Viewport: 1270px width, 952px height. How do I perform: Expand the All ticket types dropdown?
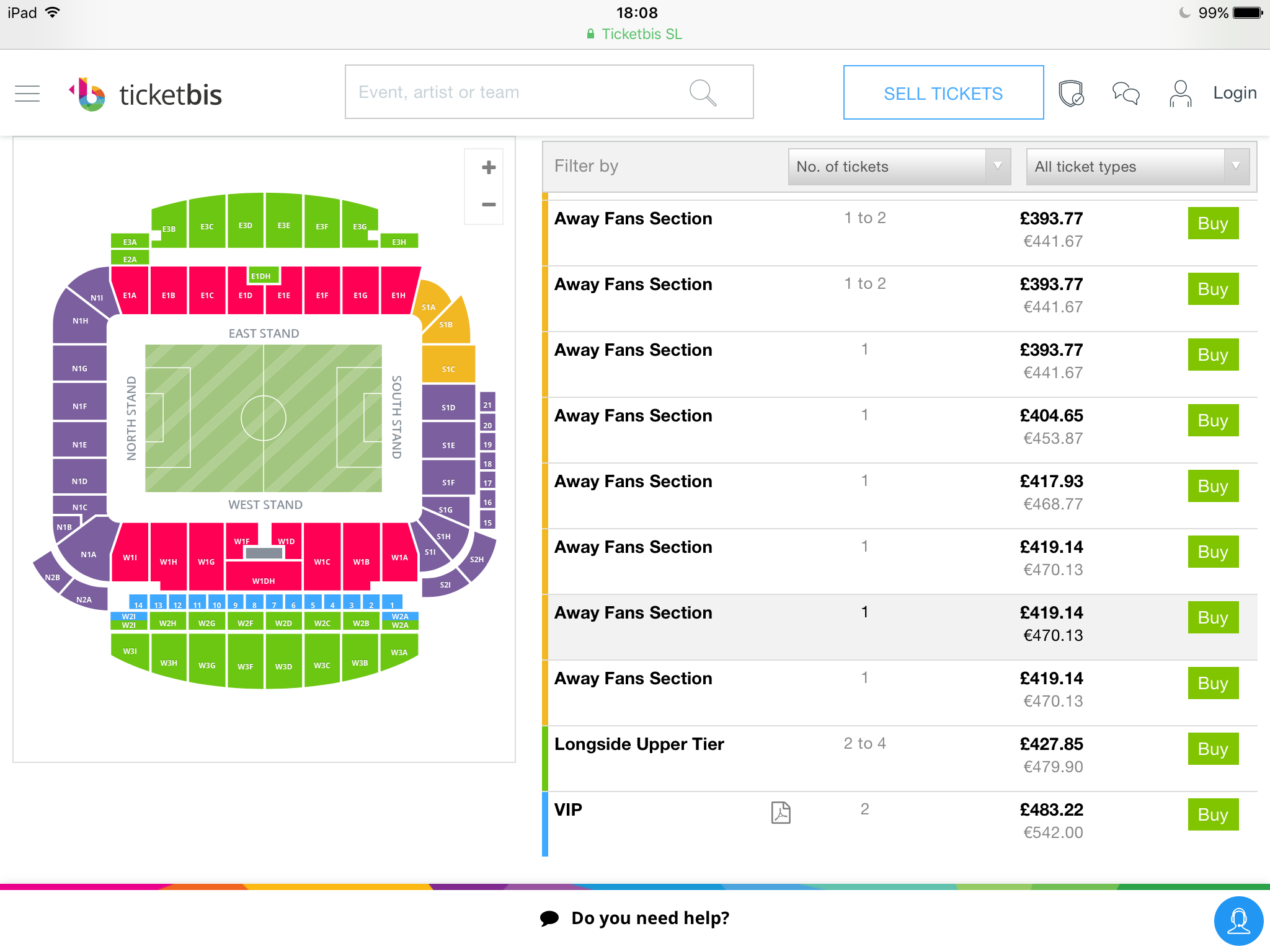tap(1138, 166)
